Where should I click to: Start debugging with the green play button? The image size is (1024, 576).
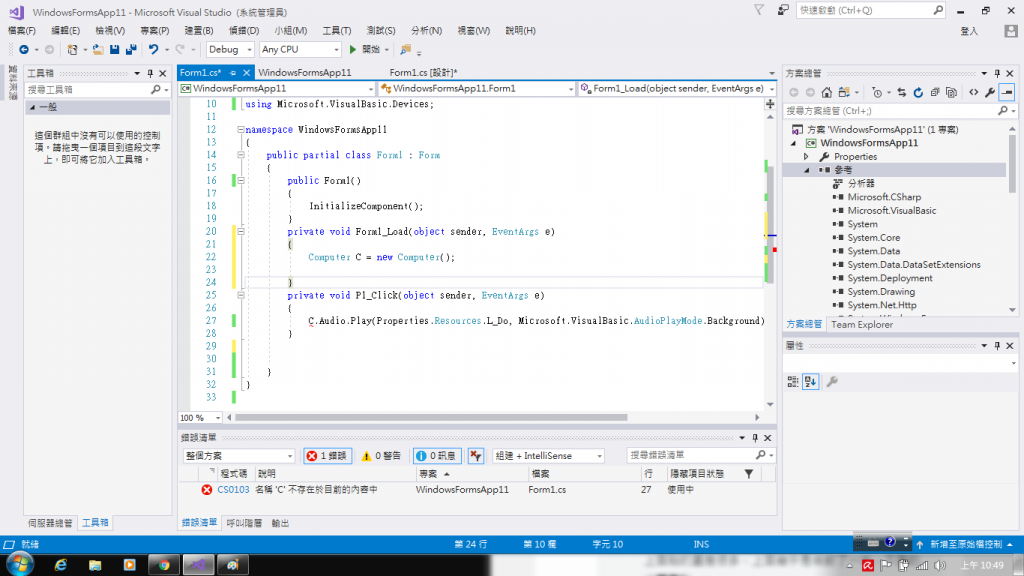353,50
